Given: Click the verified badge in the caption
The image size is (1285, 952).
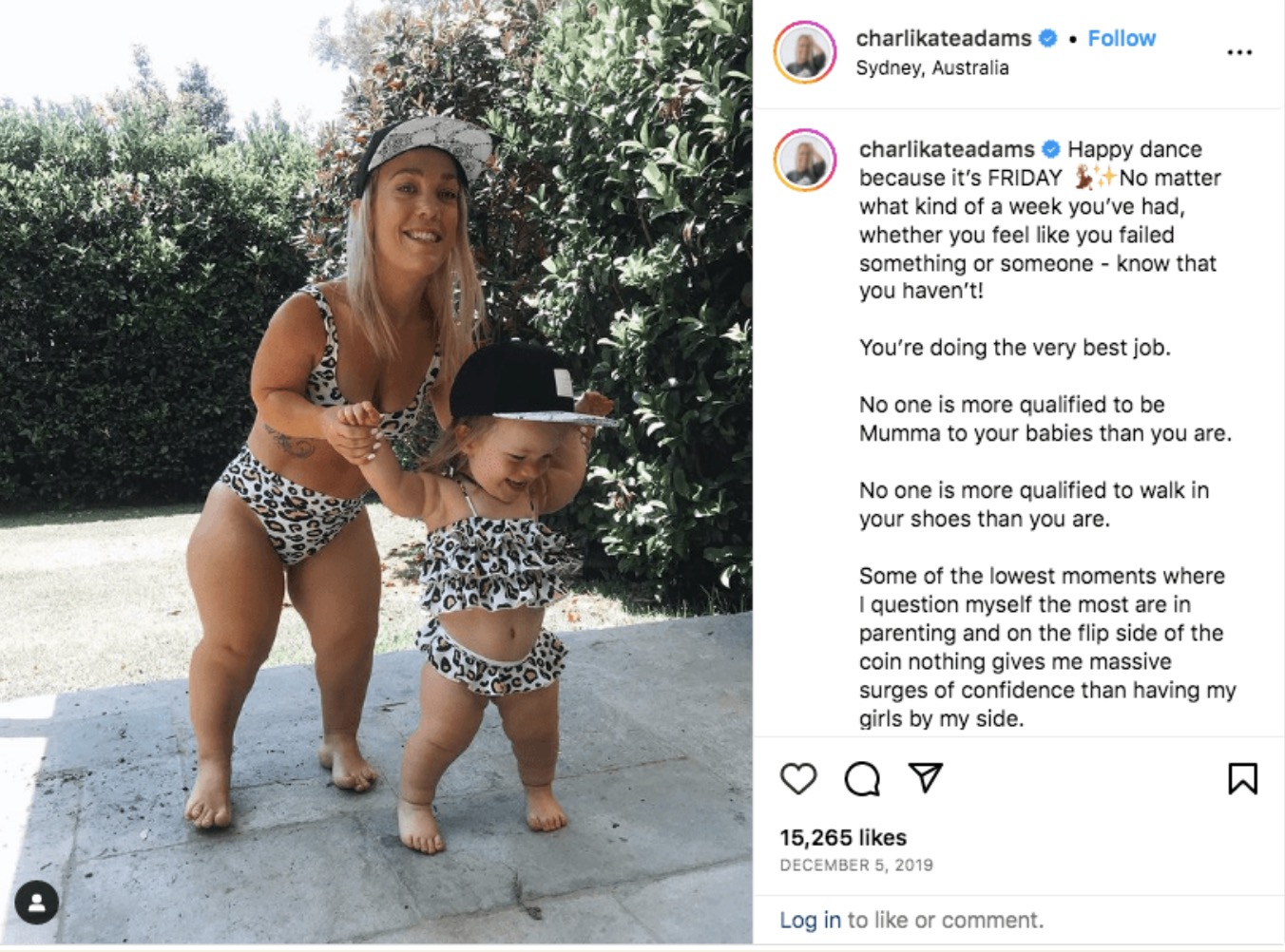Looking at the screenshot, I should click(1051, 149).
